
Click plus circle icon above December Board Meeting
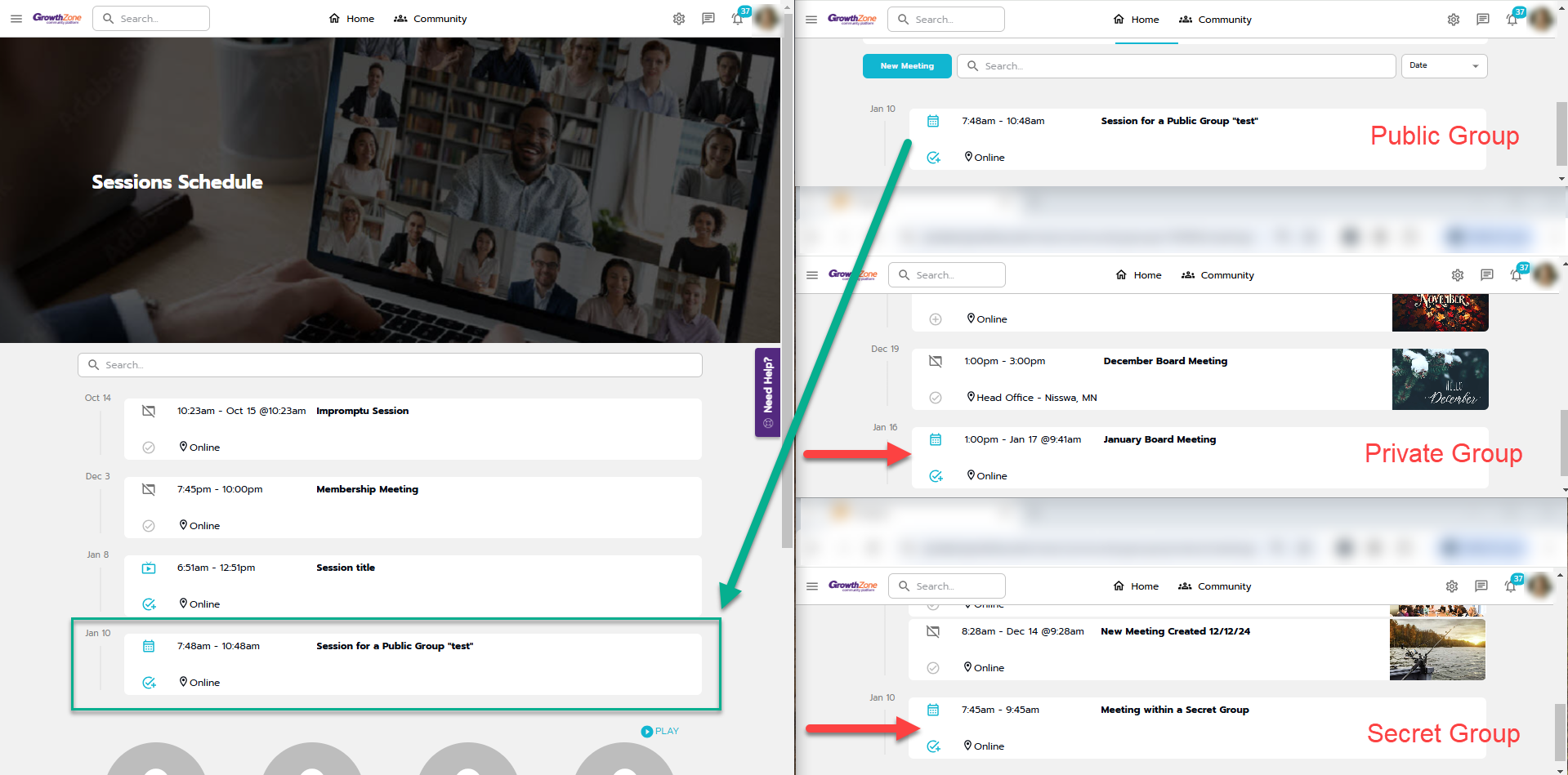[x=936, y=319]
